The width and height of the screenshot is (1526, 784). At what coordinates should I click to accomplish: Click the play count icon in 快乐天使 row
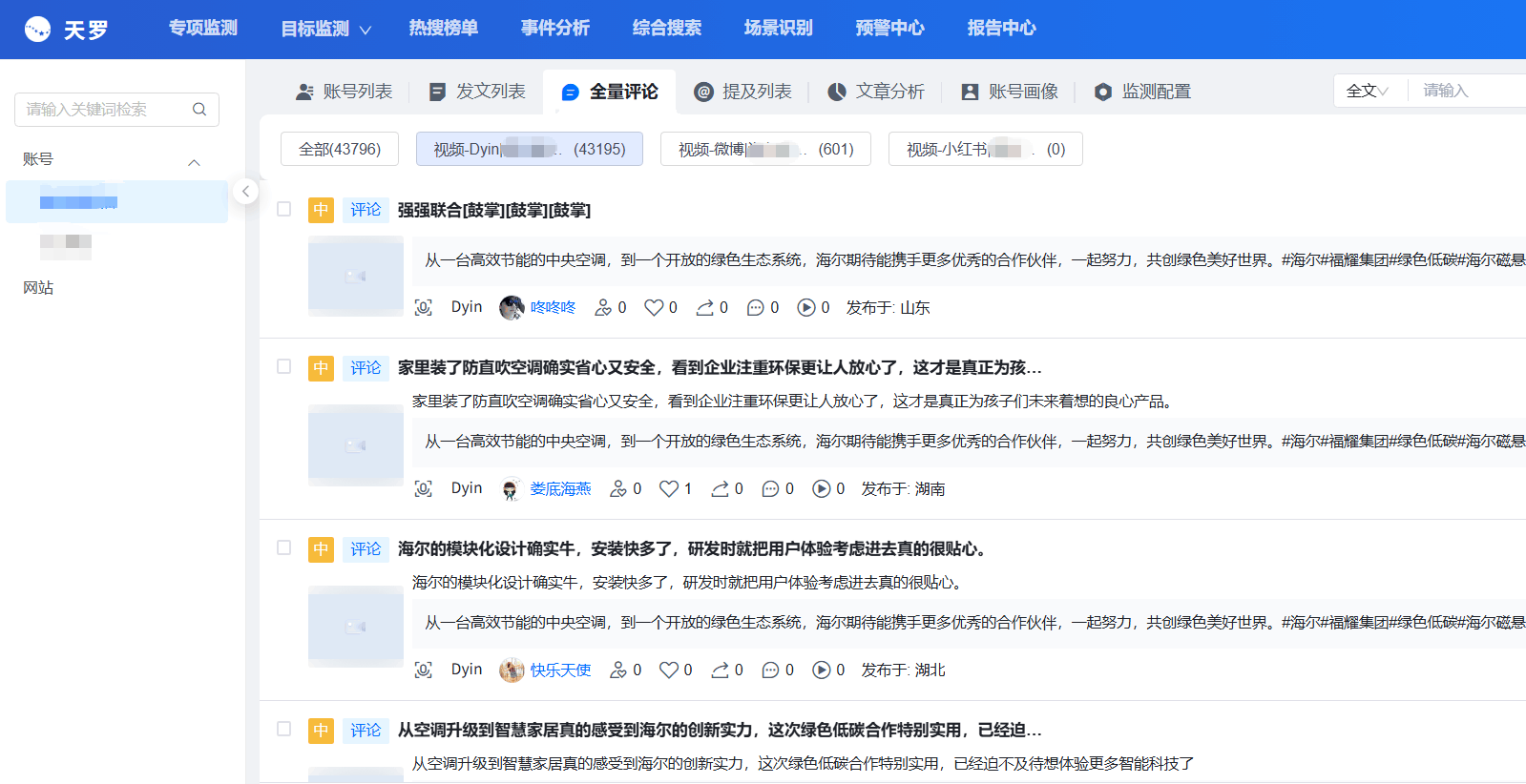click(822, 670)
